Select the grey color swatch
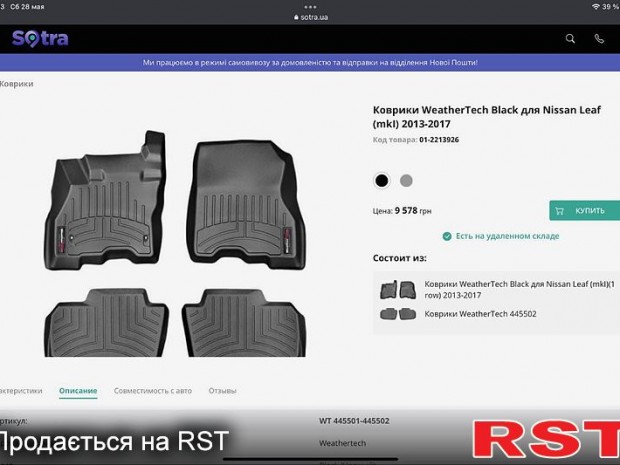This screenshot has width=620, height=465. (x=406, y=181)
